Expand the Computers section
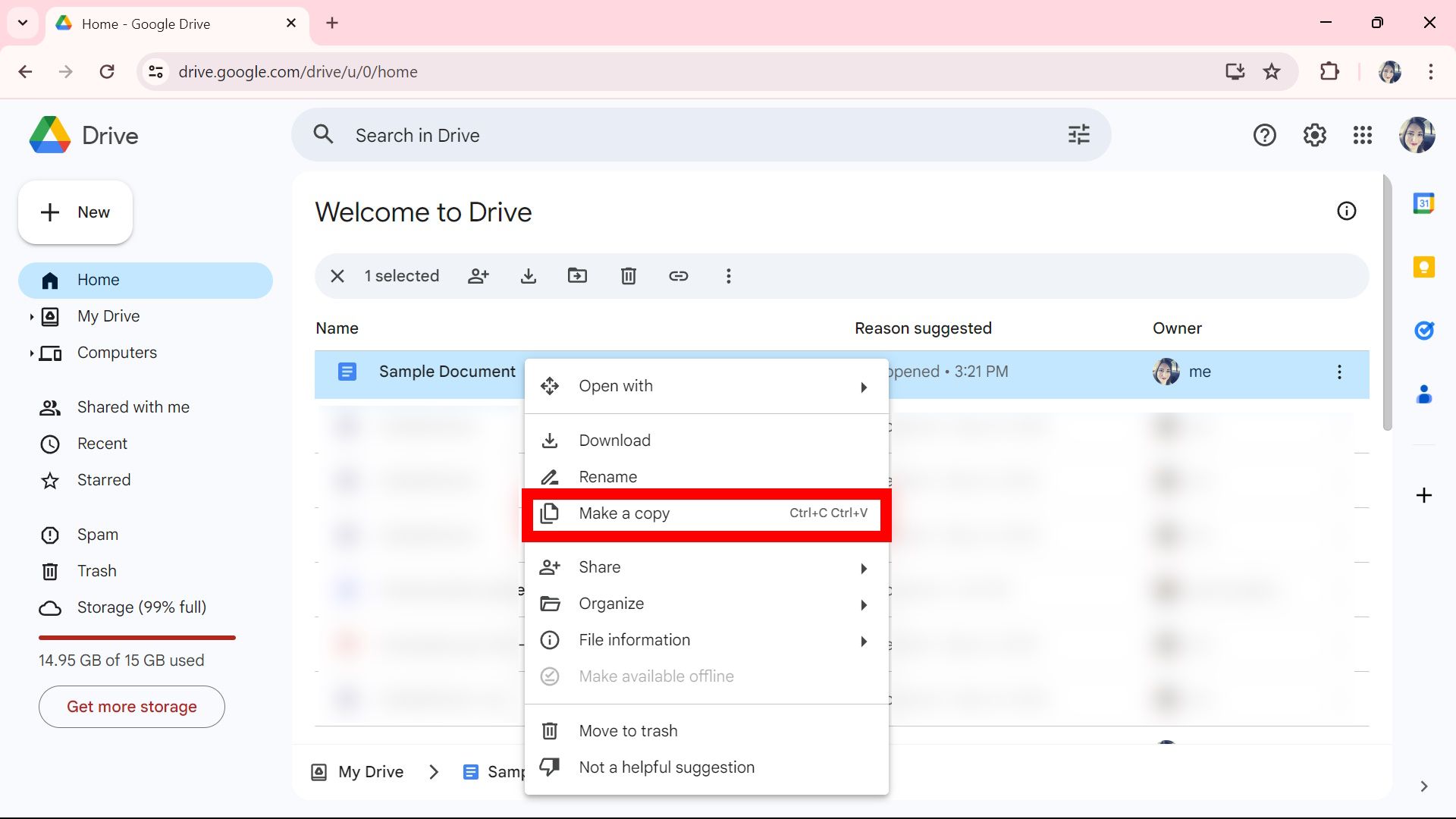Viewport: 1456px width, 819px height. coord(30,353)
